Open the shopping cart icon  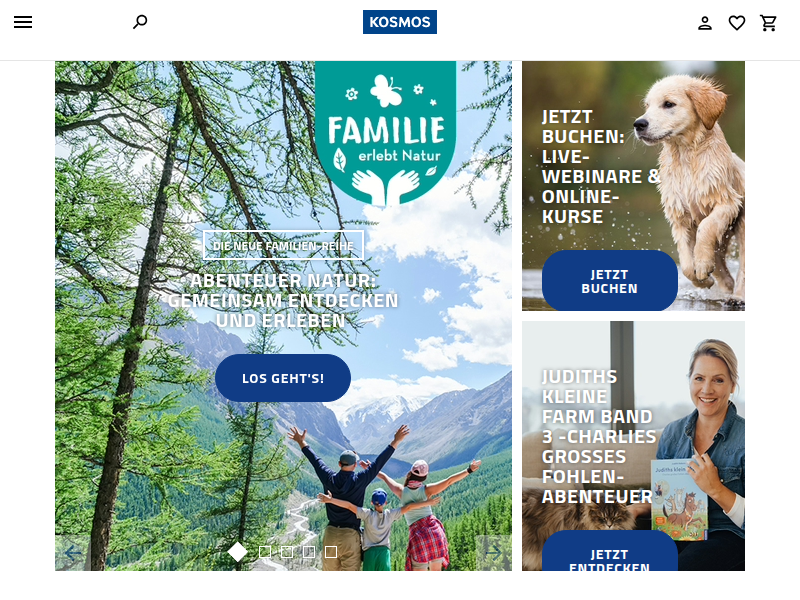point(768,23)
